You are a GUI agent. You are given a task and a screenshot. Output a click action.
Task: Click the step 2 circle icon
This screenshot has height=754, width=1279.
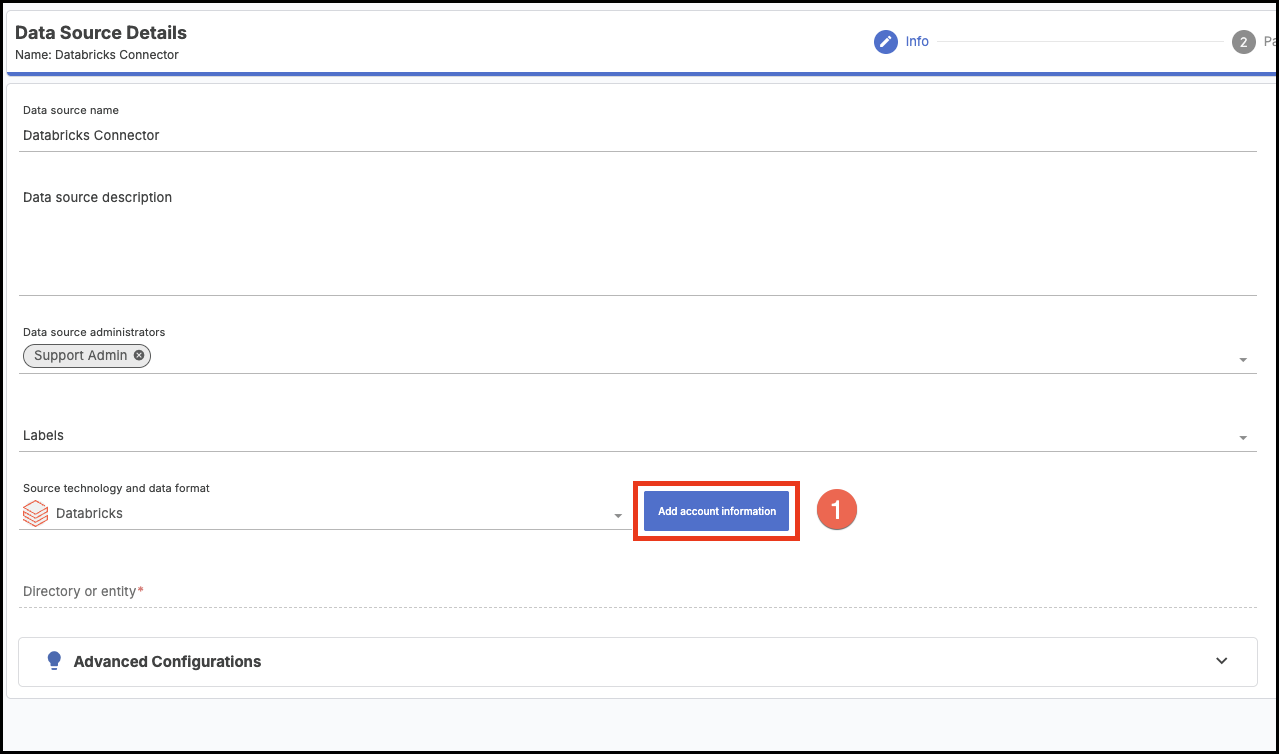(1243, 42)
